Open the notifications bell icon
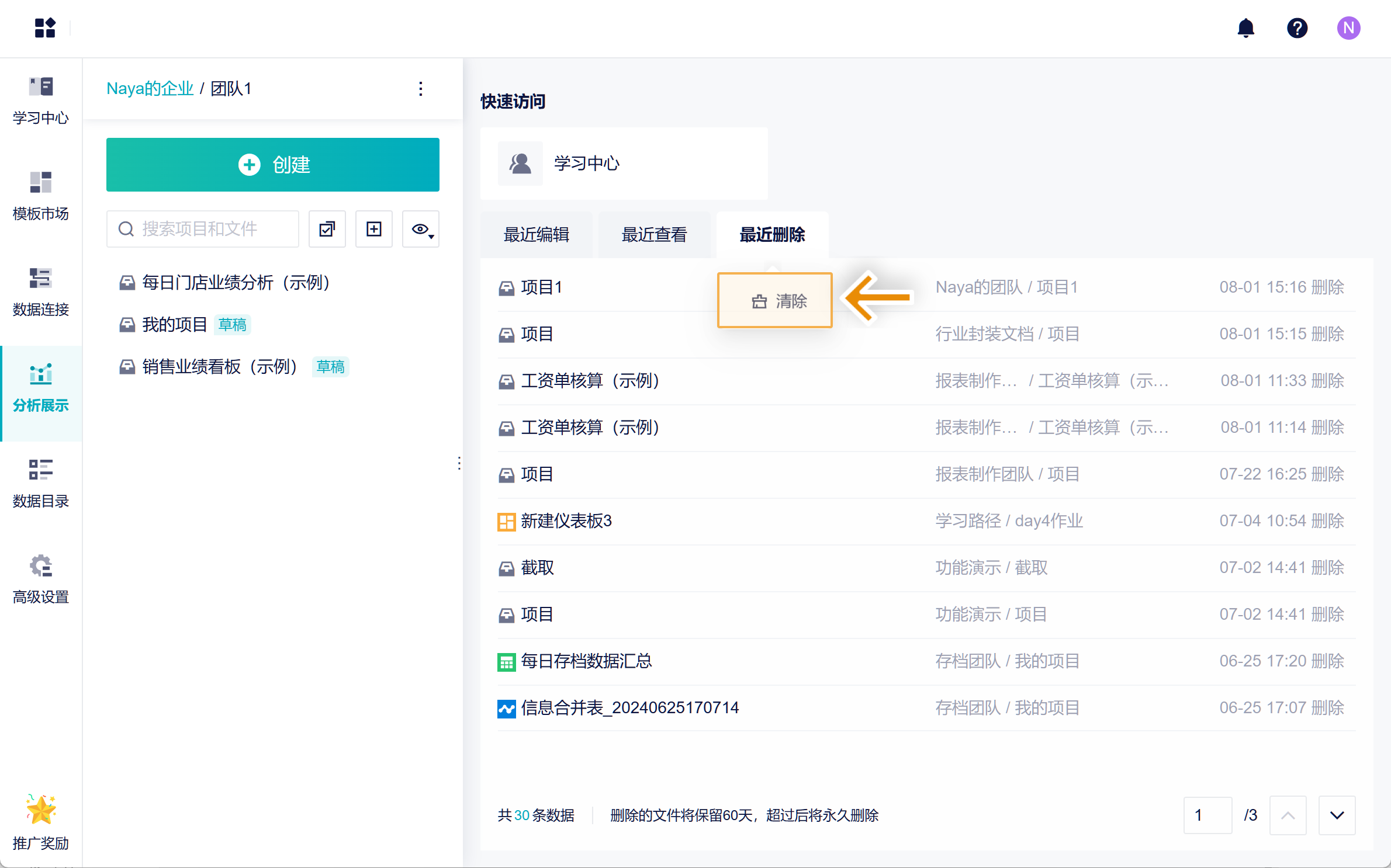The image size is (1391, 868). point(1245,28)
